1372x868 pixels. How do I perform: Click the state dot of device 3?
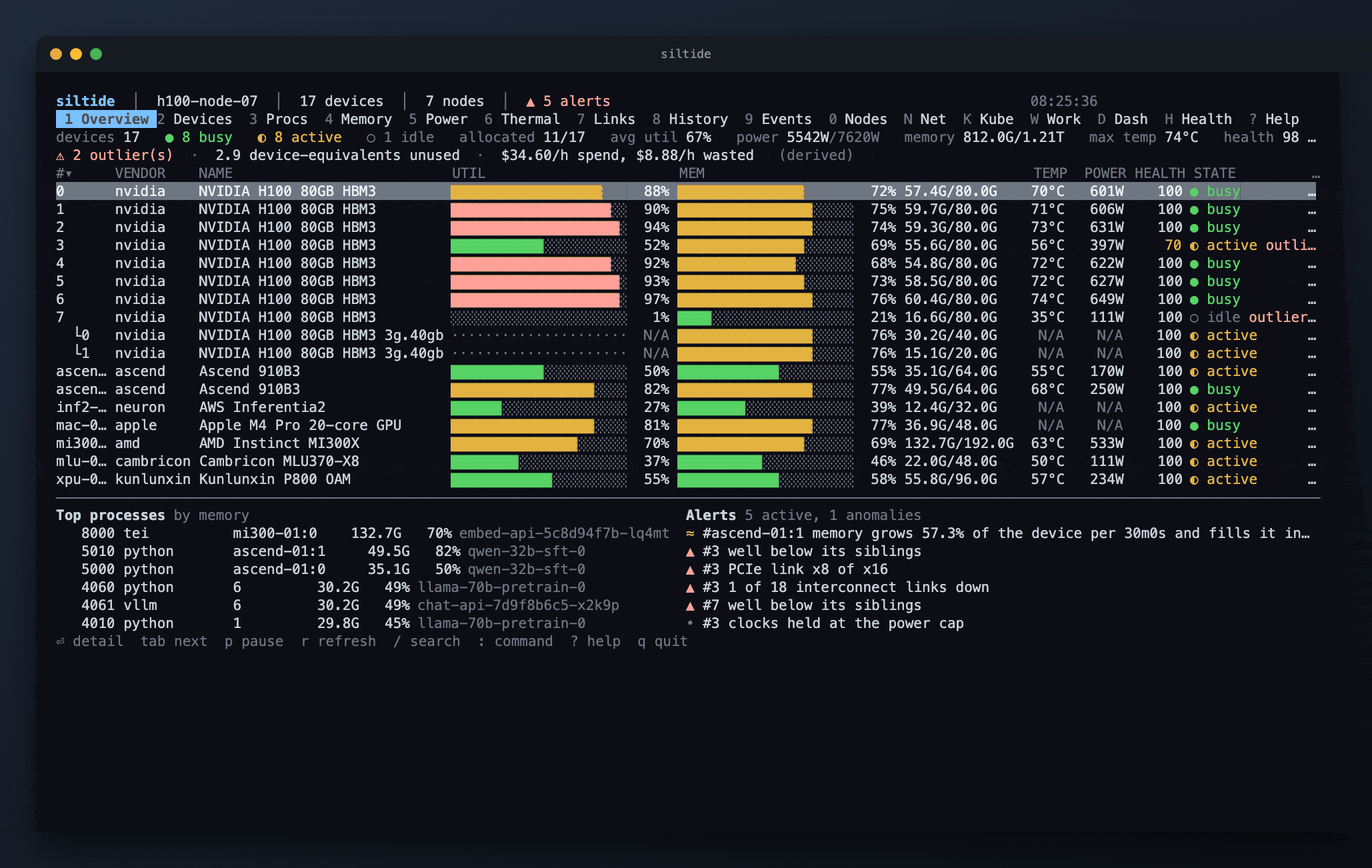[x=1194, y=246]
